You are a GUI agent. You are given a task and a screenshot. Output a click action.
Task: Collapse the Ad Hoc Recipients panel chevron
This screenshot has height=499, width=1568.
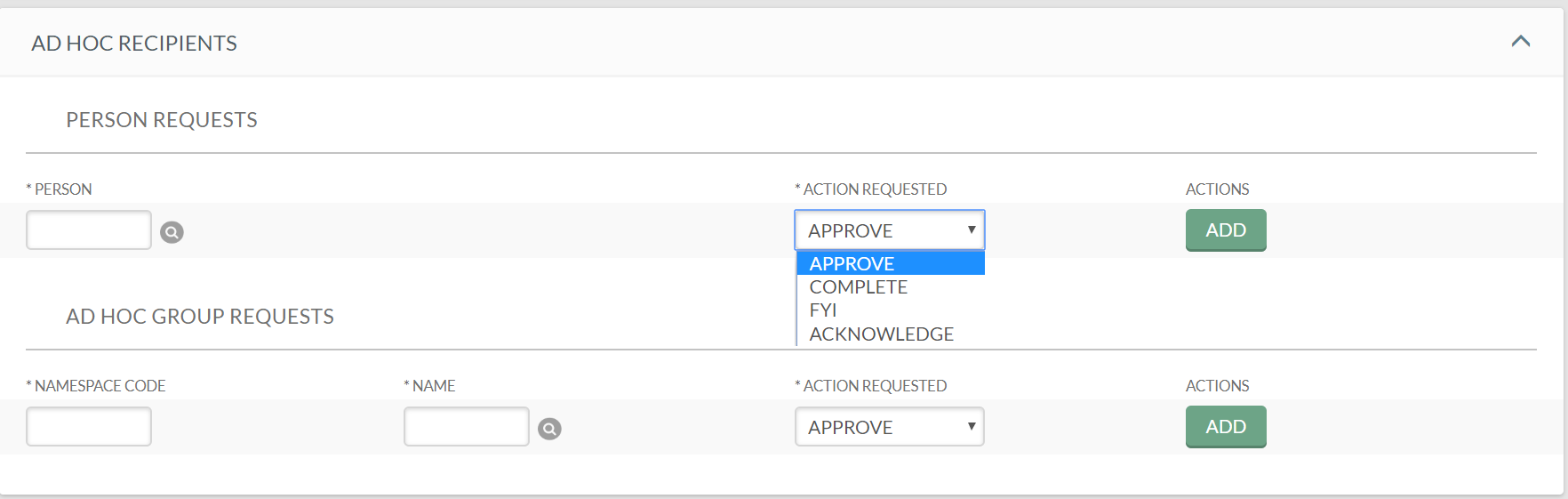point(1521,41)
